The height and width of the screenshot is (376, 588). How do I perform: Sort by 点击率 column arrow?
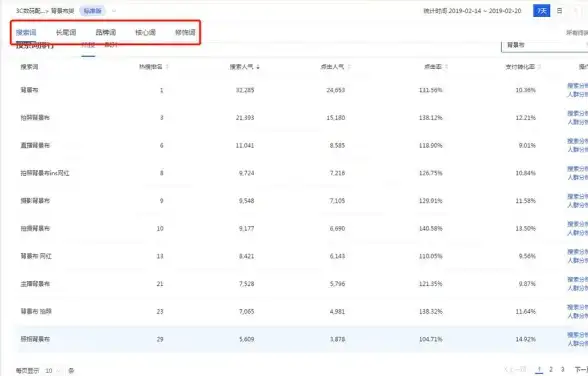tap(447, 67)
